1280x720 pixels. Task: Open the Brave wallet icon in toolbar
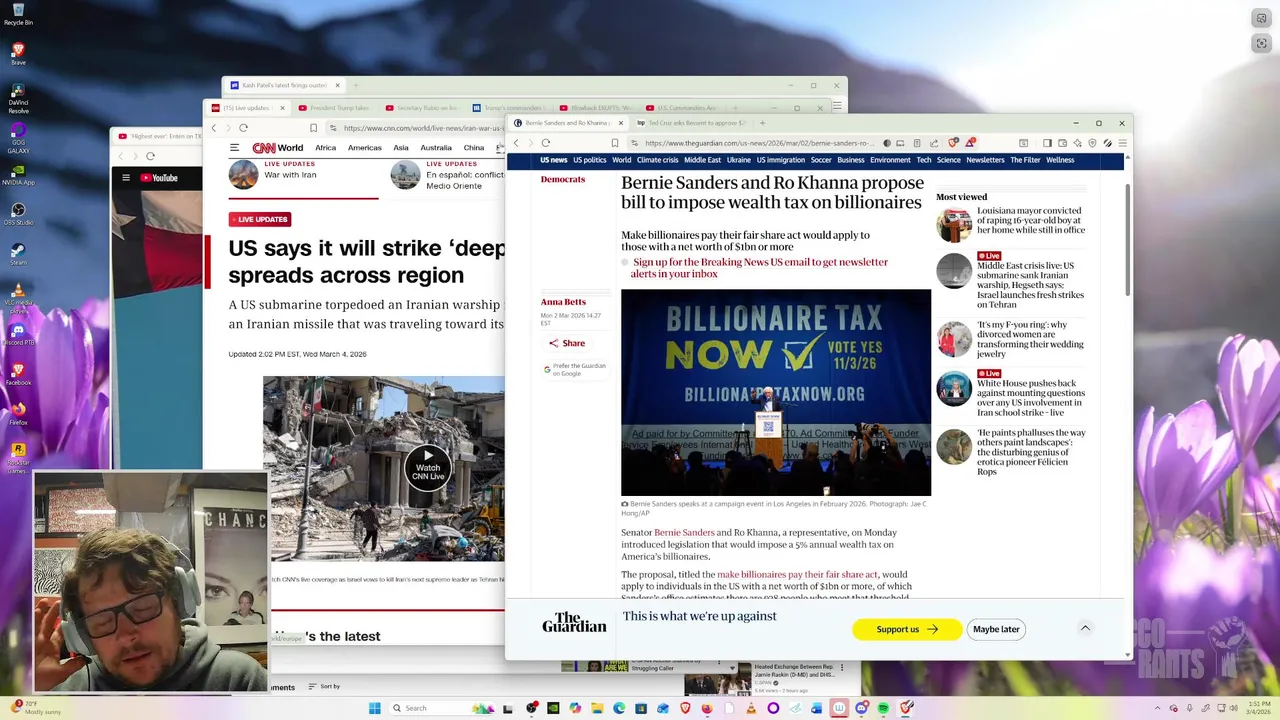[x=1062, y=143]
